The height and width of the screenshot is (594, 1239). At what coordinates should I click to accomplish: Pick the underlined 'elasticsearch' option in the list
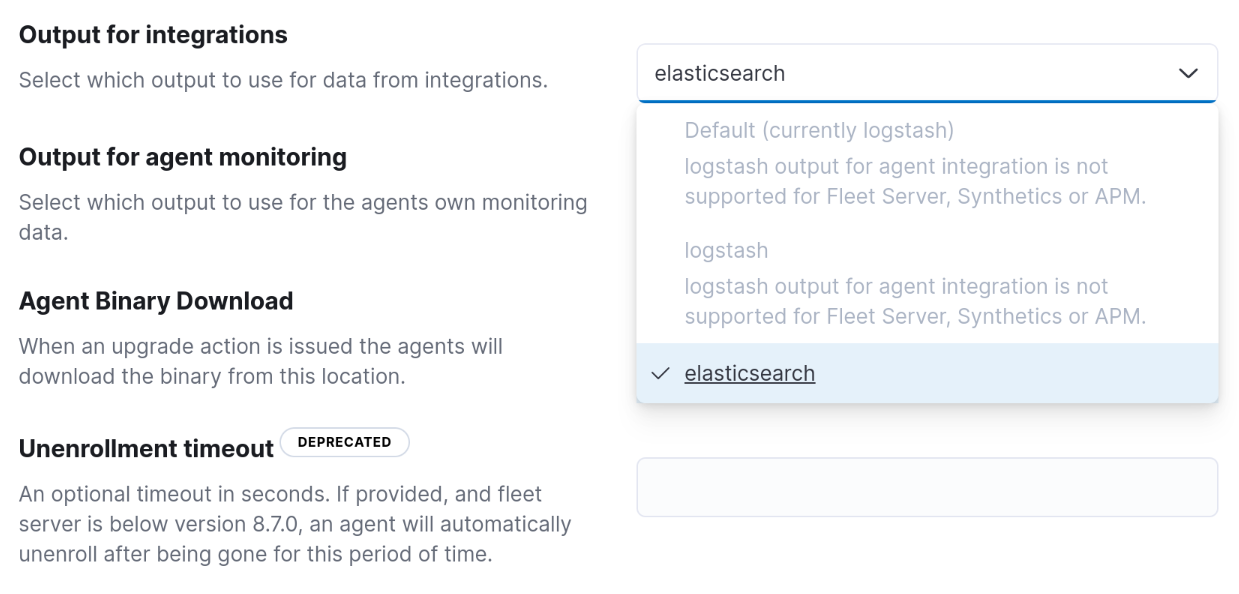point(750,374)
